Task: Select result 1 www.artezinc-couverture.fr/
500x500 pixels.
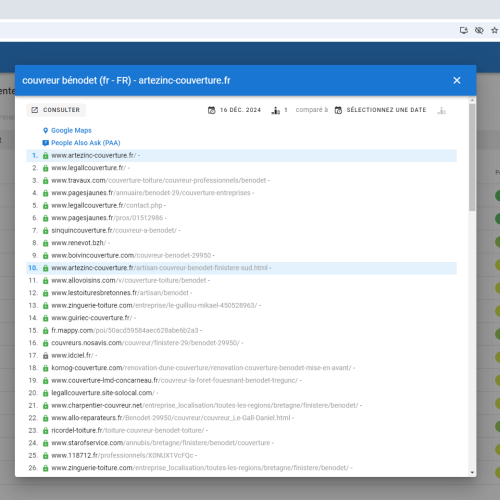Action: pos(241,155)
